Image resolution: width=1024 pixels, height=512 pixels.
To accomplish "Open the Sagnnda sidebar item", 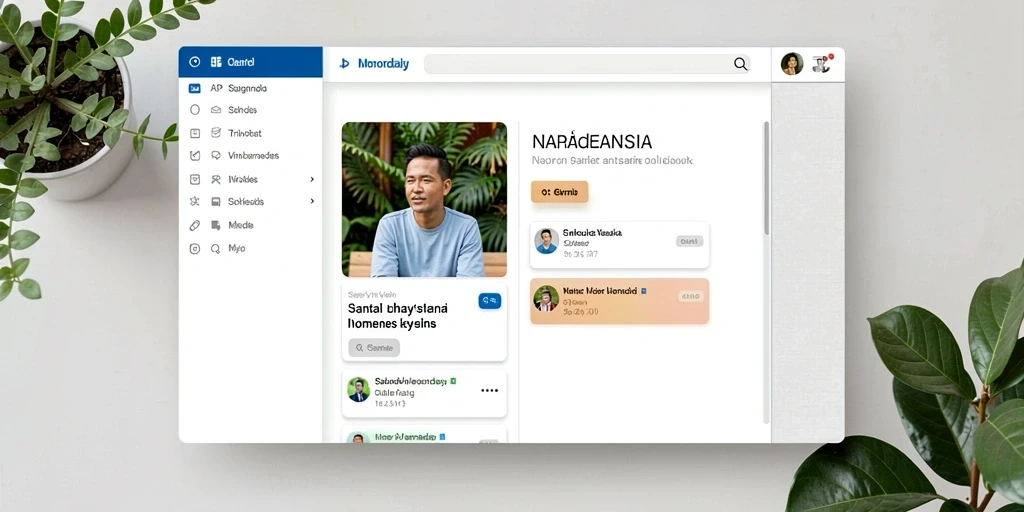I will (x=251, y=88).
